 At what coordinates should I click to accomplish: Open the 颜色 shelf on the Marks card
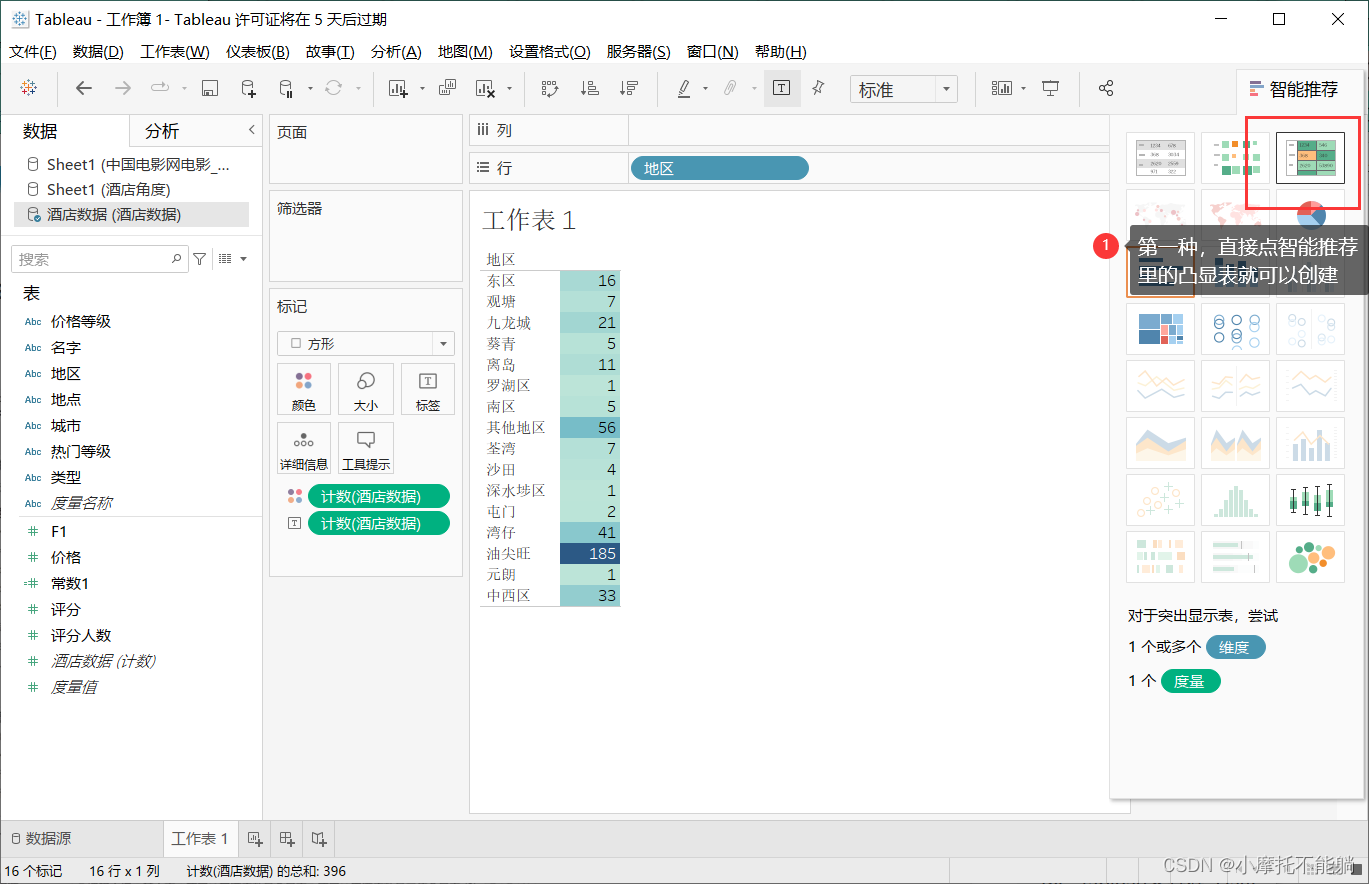[x=305, y=389]
